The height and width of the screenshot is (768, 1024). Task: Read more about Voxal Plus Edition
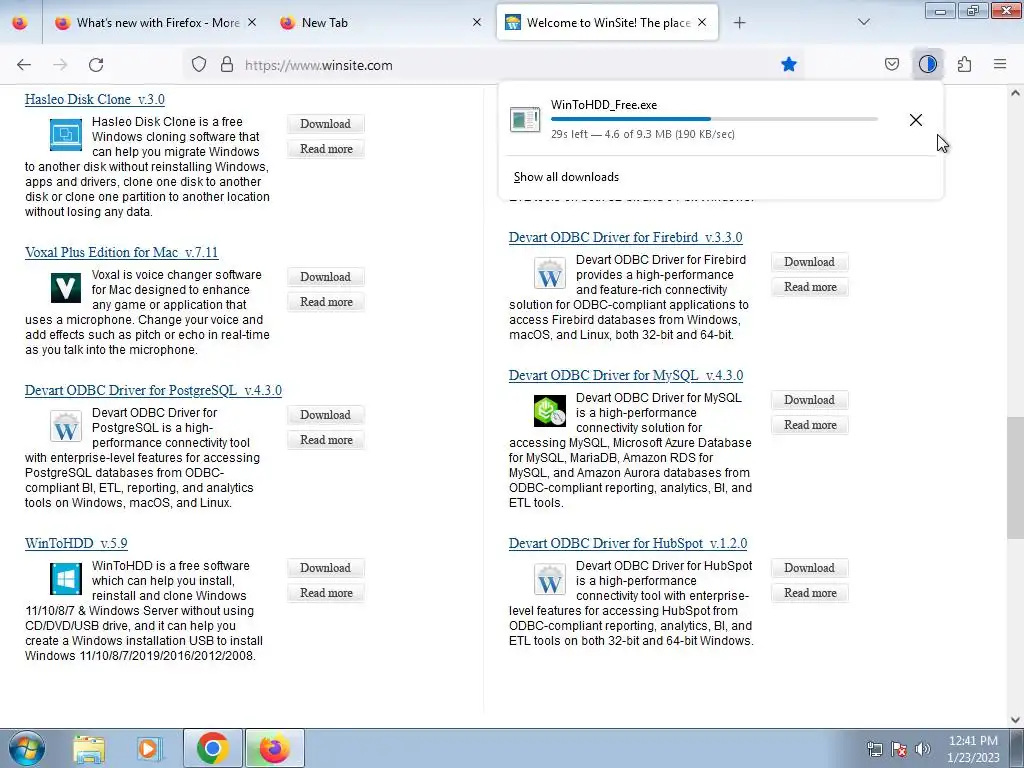click(x=325, y=302)
